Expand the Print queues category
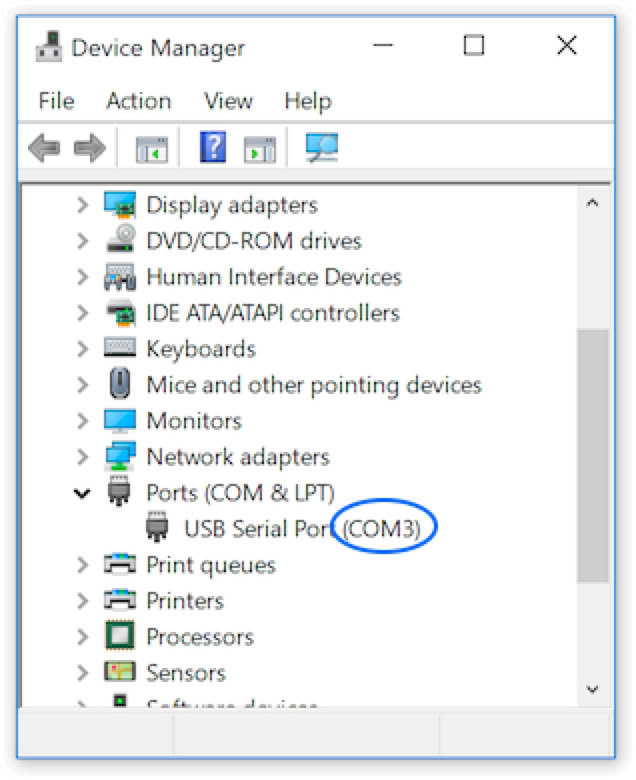The height and width of the screenshot is (780, 636). click(x=82, y=565)
